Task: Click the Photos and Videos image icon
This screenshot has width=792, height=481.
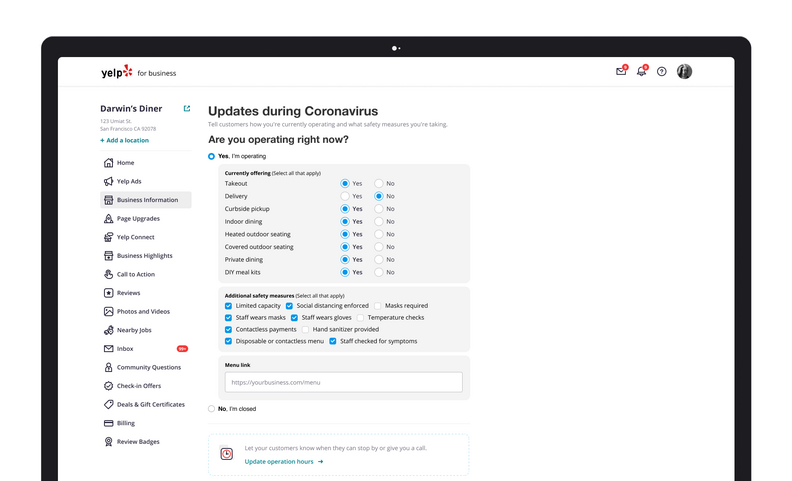Action: point(108,311)
